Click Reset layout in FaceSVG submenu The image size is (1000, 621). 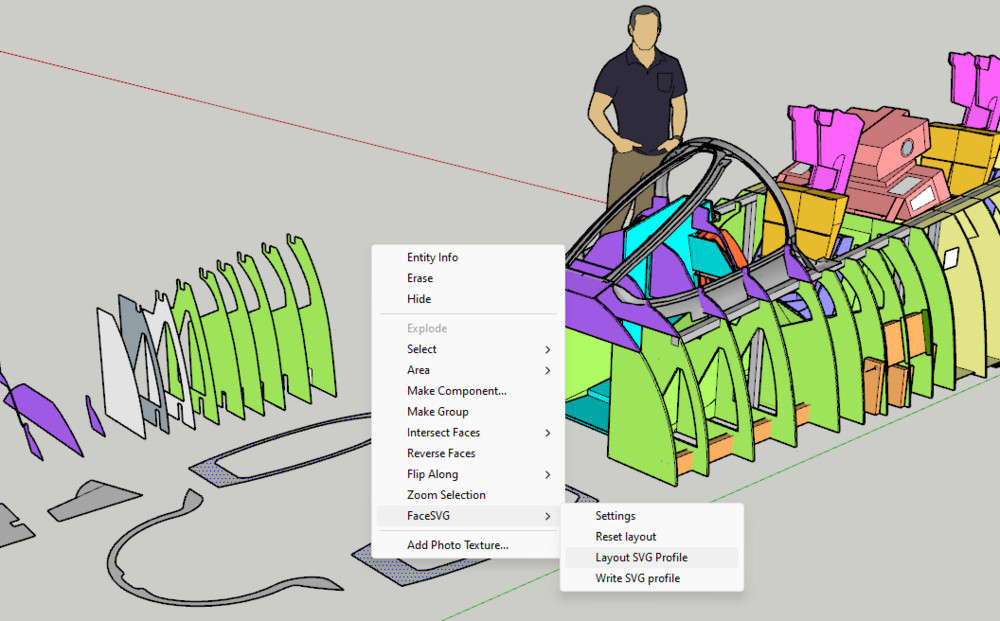(626, 537)
